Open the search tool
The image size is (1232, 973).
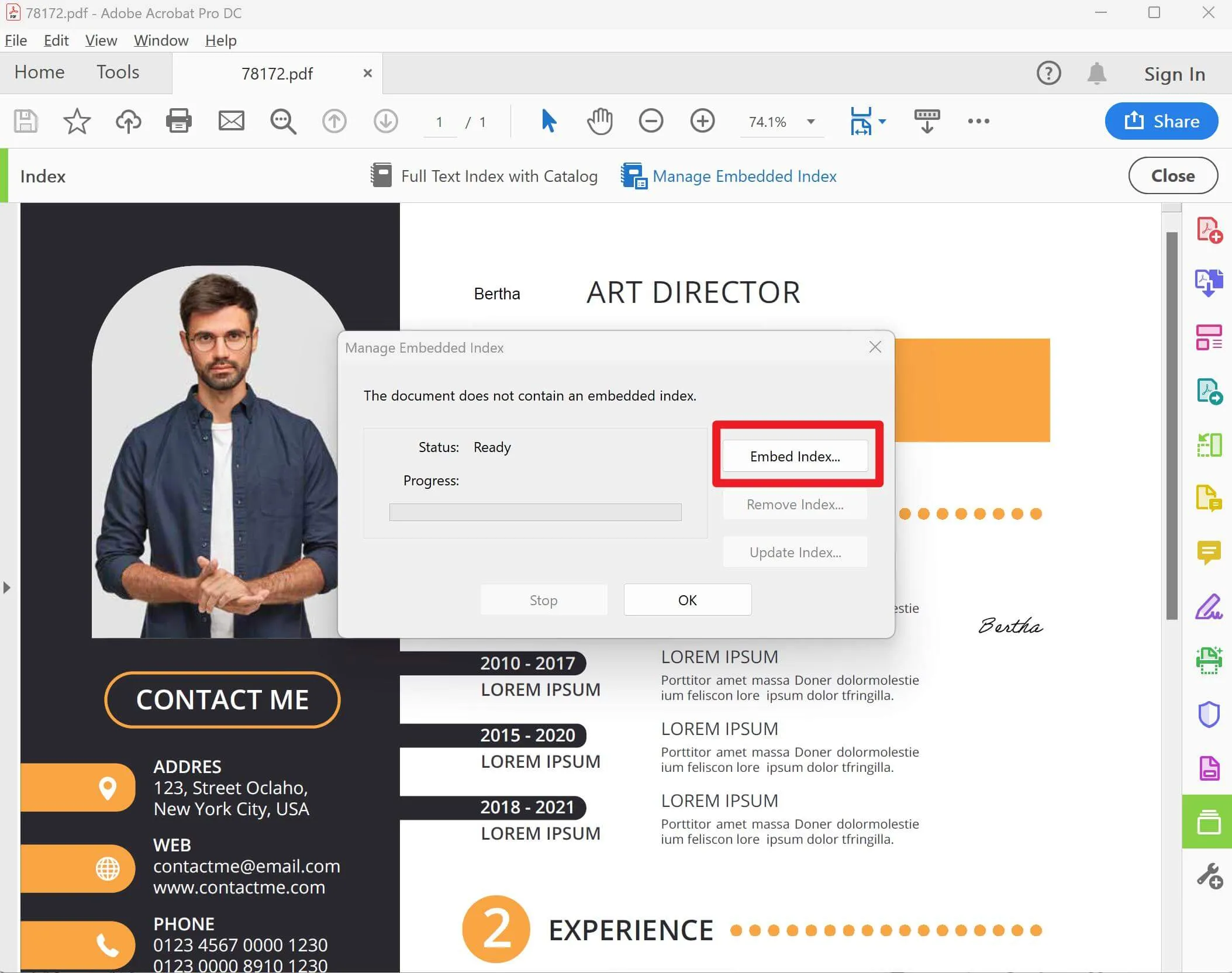coord(283,121)
